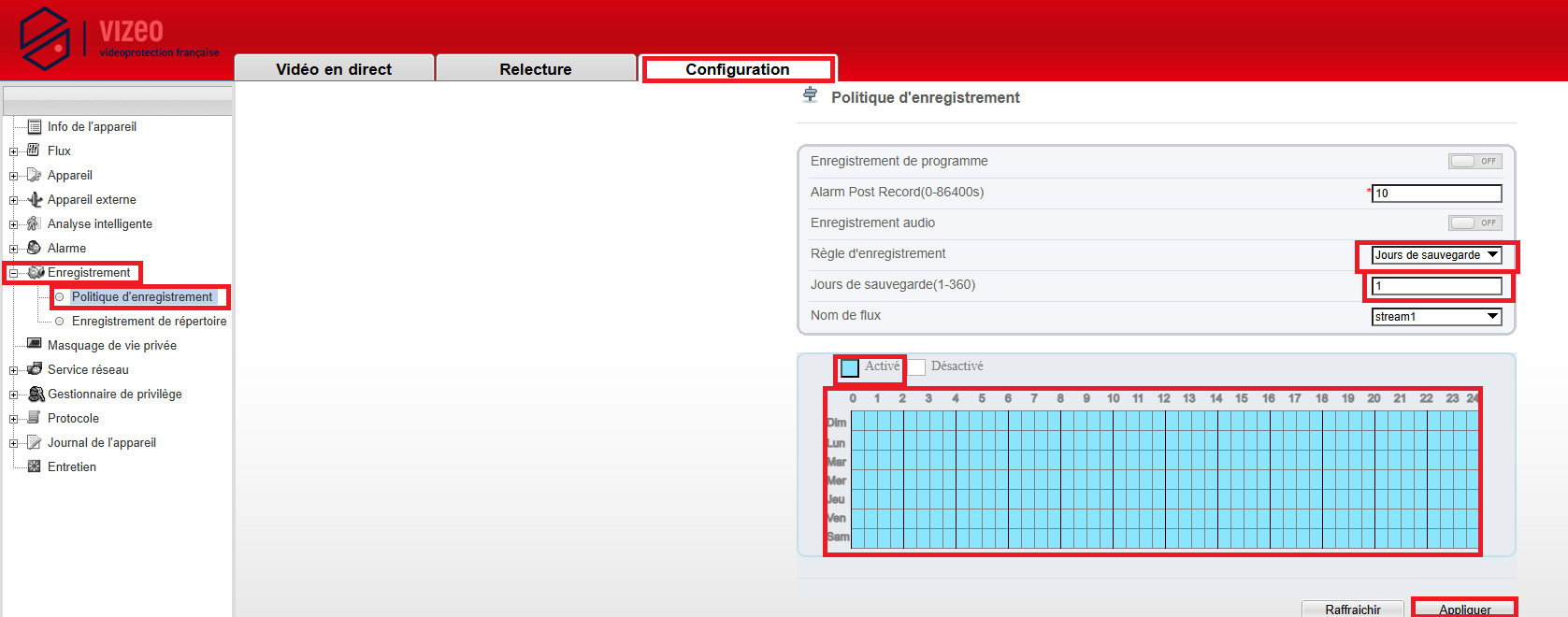
Task: Click the Vizeo logo icon
Action: (x=45, y=38)
